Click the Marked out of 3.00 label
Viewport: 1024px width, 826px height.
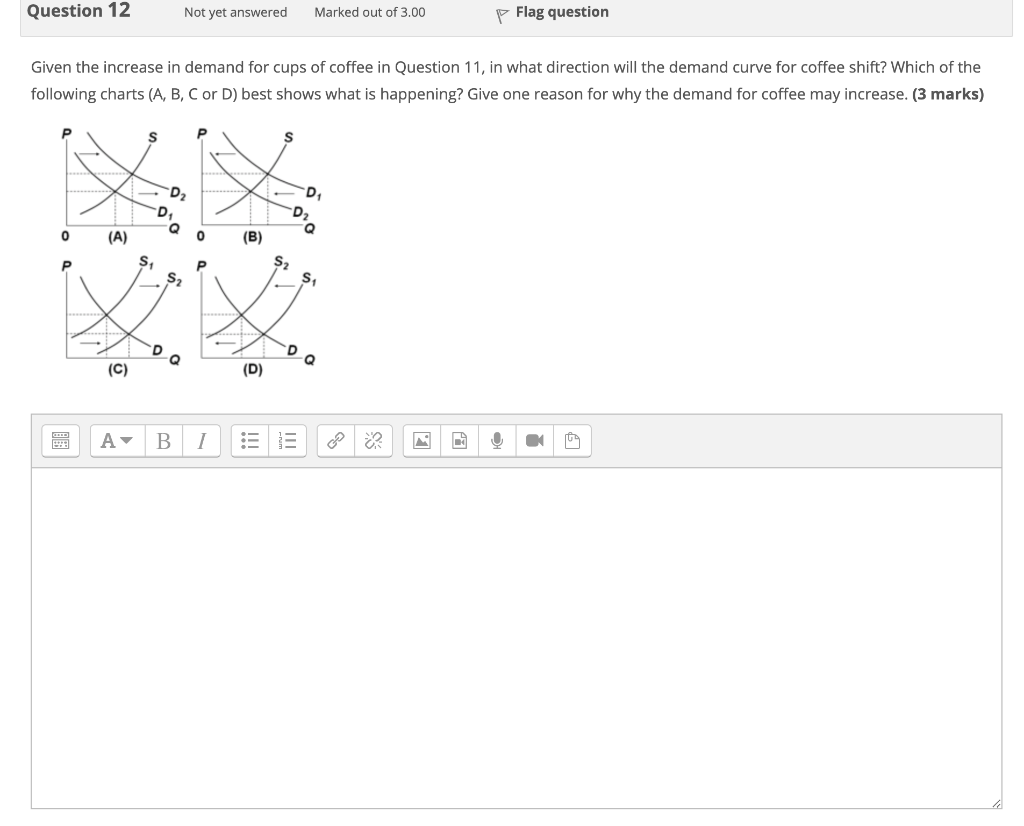[x=369, y=12]
